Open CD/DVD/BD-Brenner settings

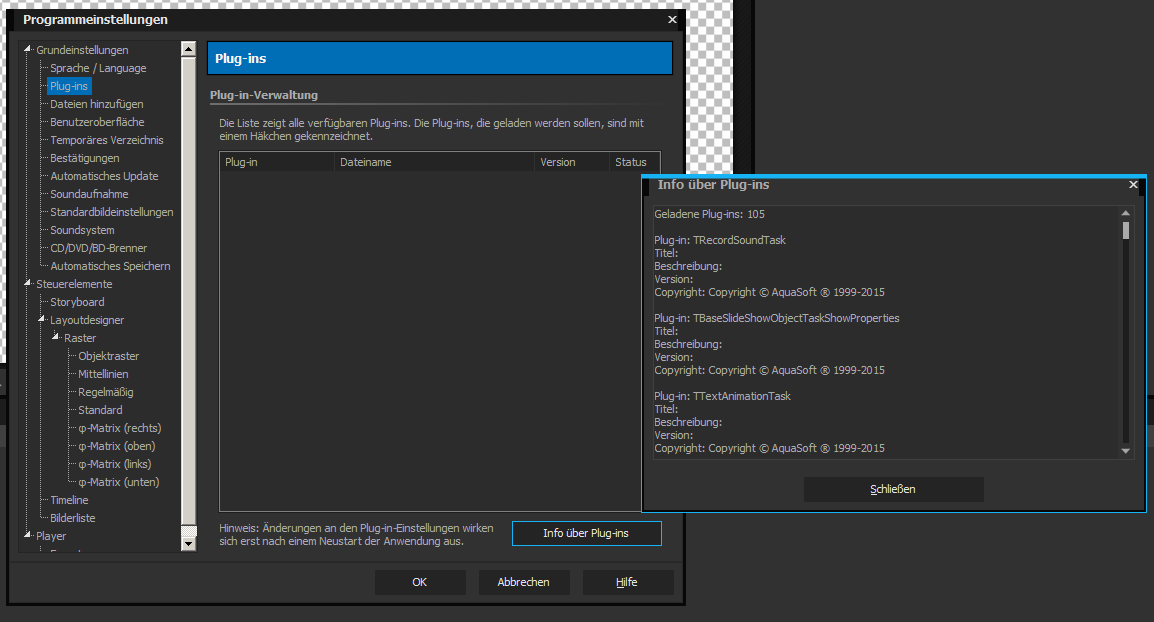tap(98, 248)
